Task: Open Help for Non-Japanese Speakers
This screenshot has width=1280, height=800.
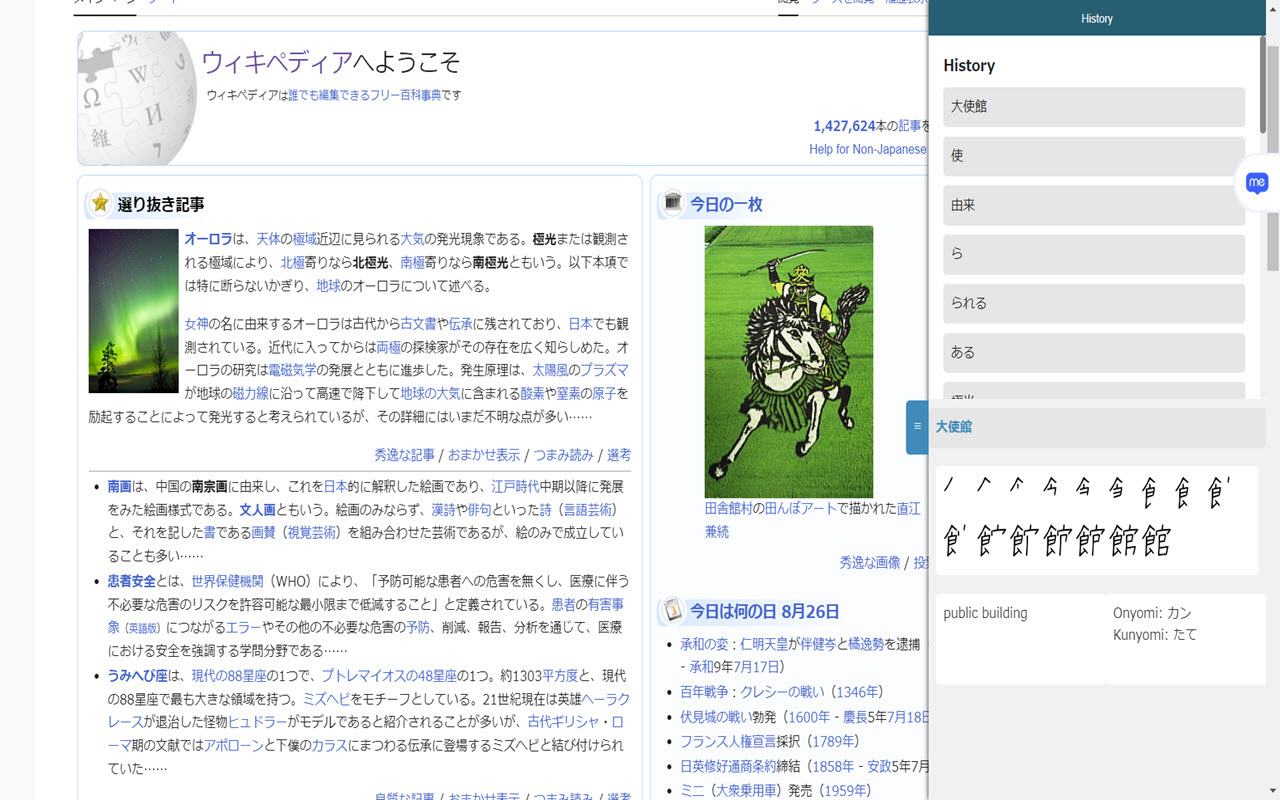Action: tap(866, 149)
